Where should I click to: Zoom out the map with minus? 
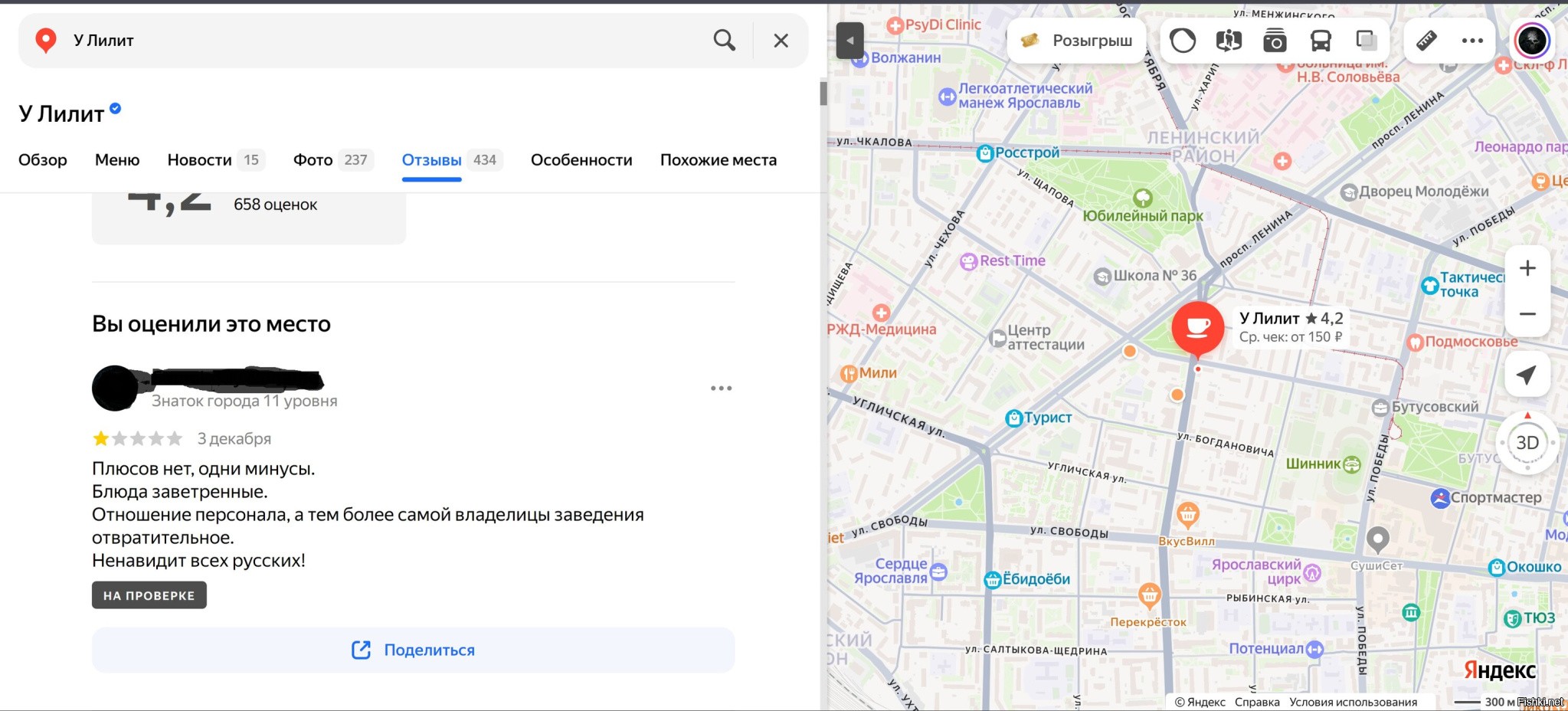pyautogui.click(x=1527, y=314)
